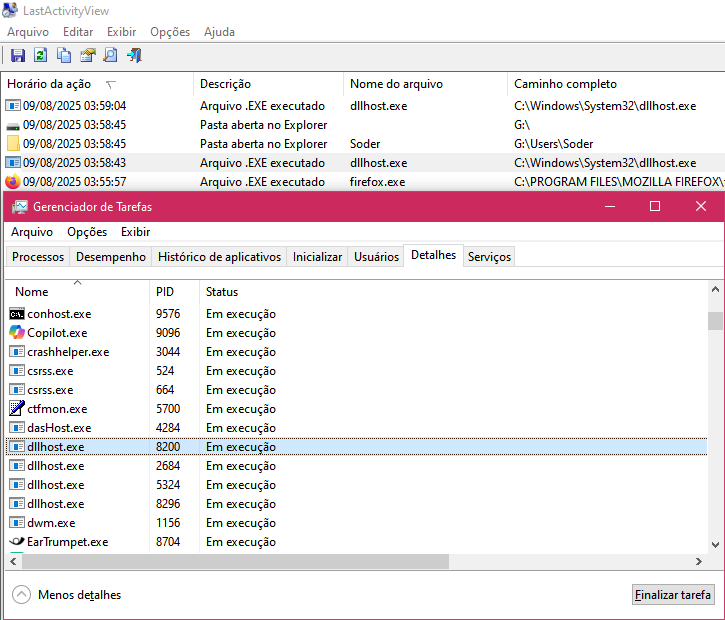
Task: Switch to the Serviços tab
Action: tap(489, 257)
